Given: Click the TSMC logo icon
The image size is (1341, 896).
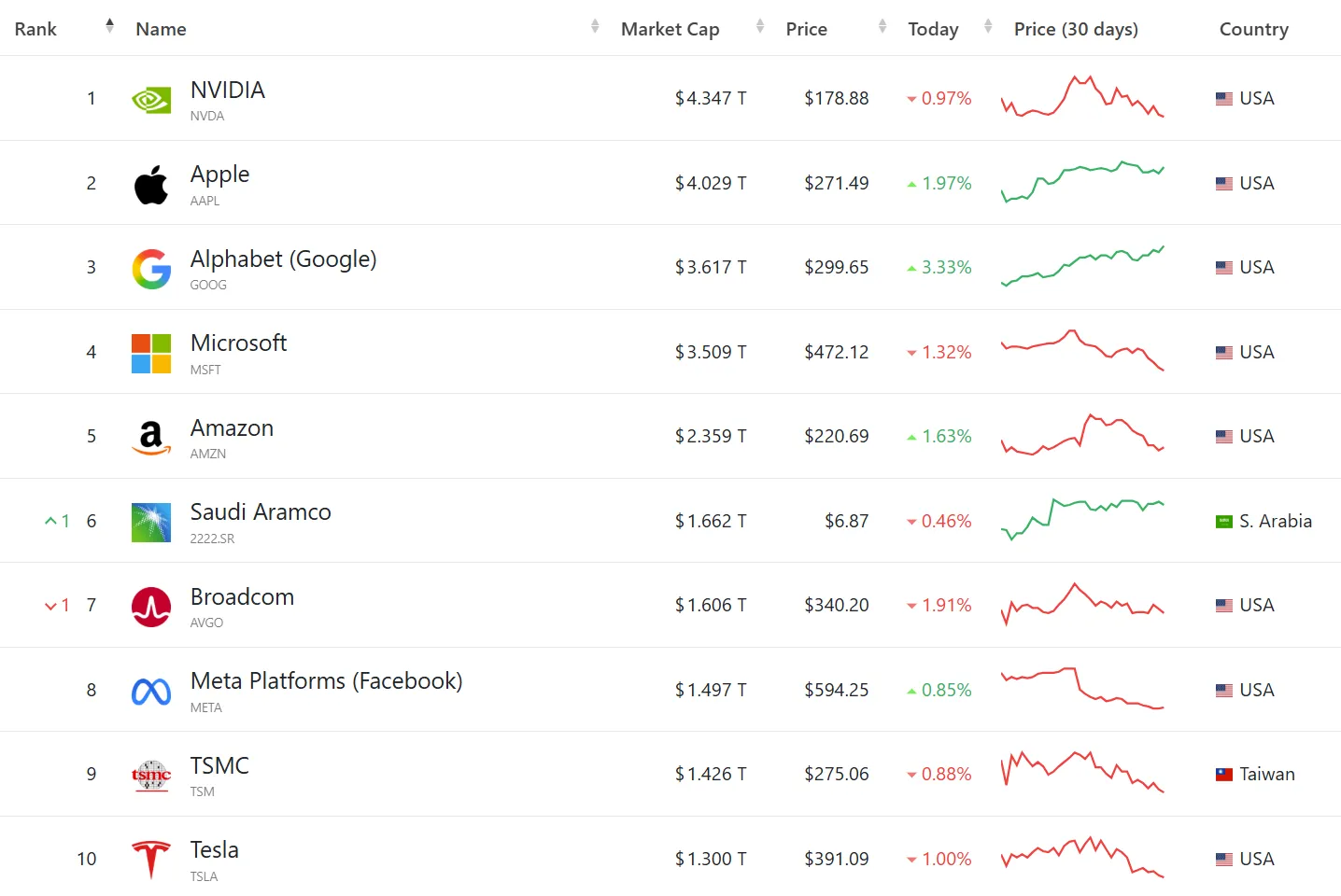Looking at the screenshot, I should tap(151, 775).
